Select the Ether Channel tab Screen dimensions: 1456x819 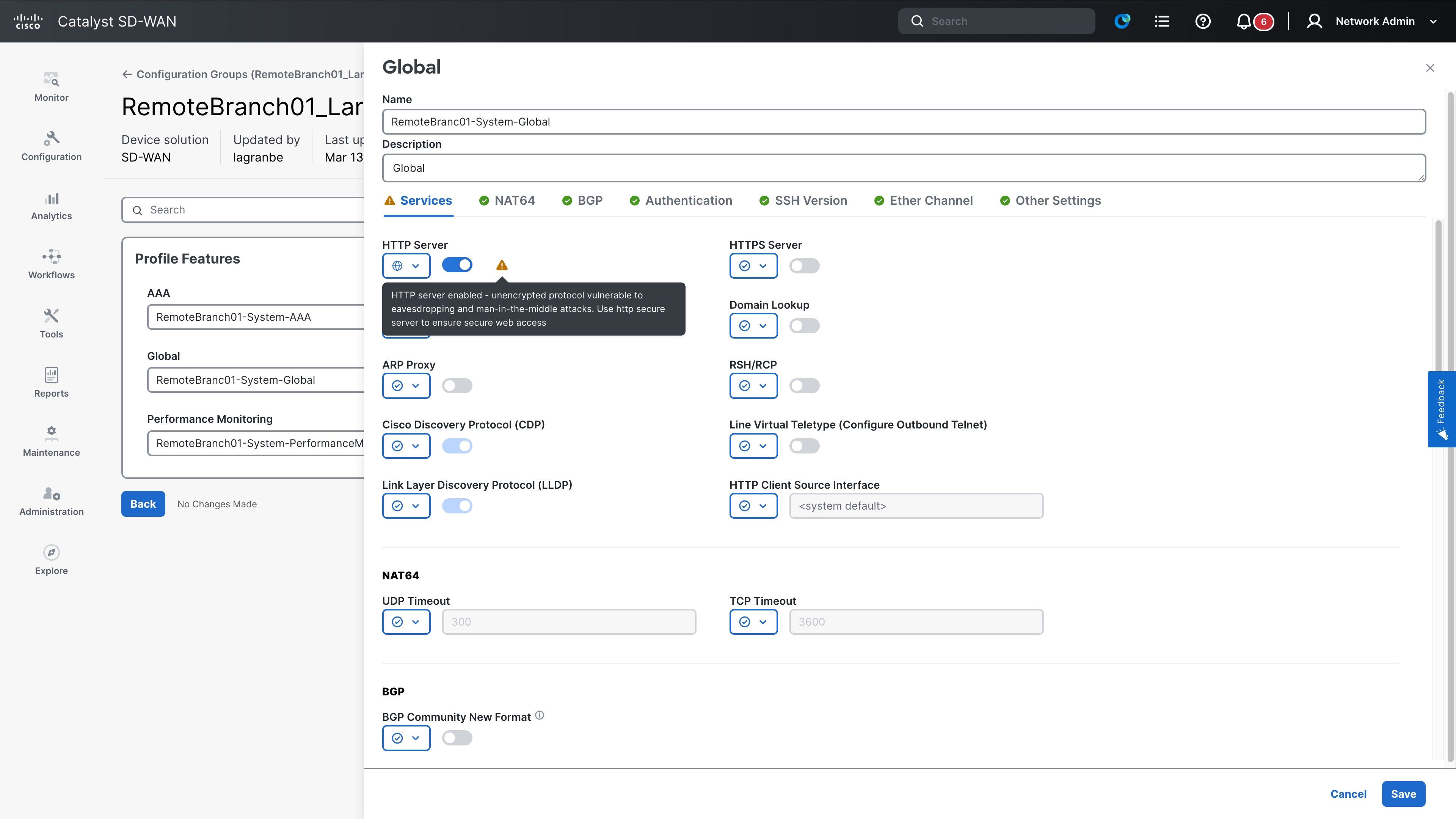point(931,200)
